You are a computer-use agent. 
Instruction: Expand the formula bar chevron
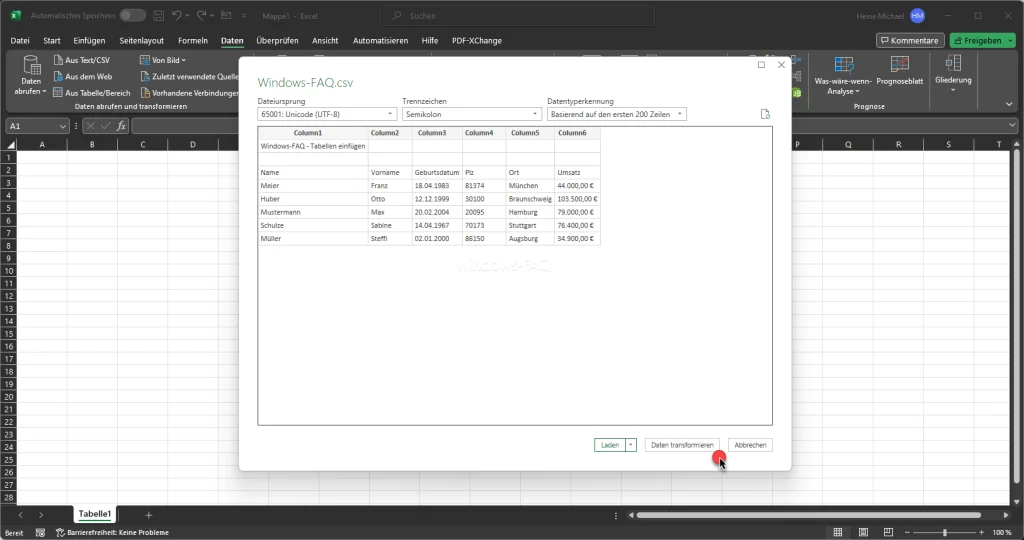(x=1012, y=125)
